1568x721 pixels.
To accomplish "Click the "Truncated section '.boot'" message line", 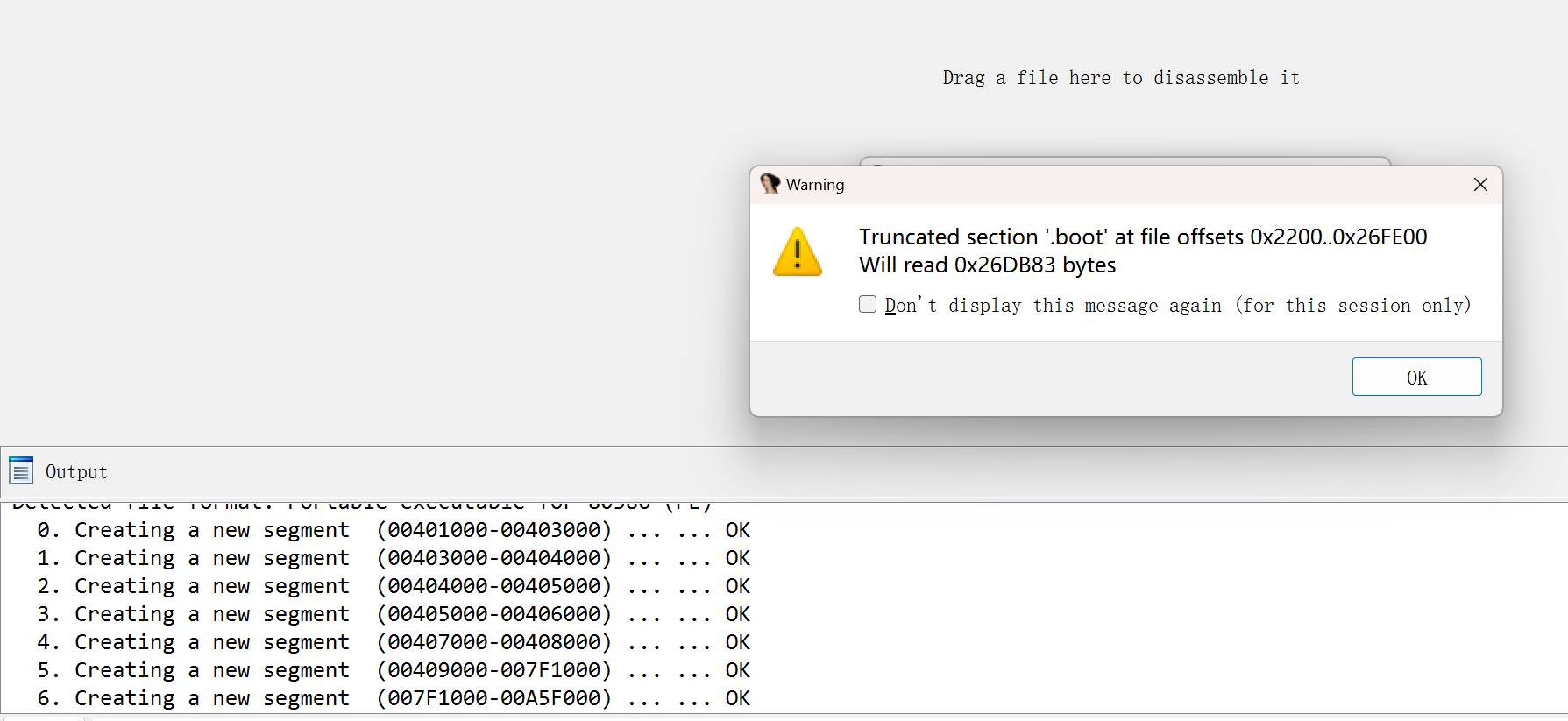I will tap(1142, 237).
